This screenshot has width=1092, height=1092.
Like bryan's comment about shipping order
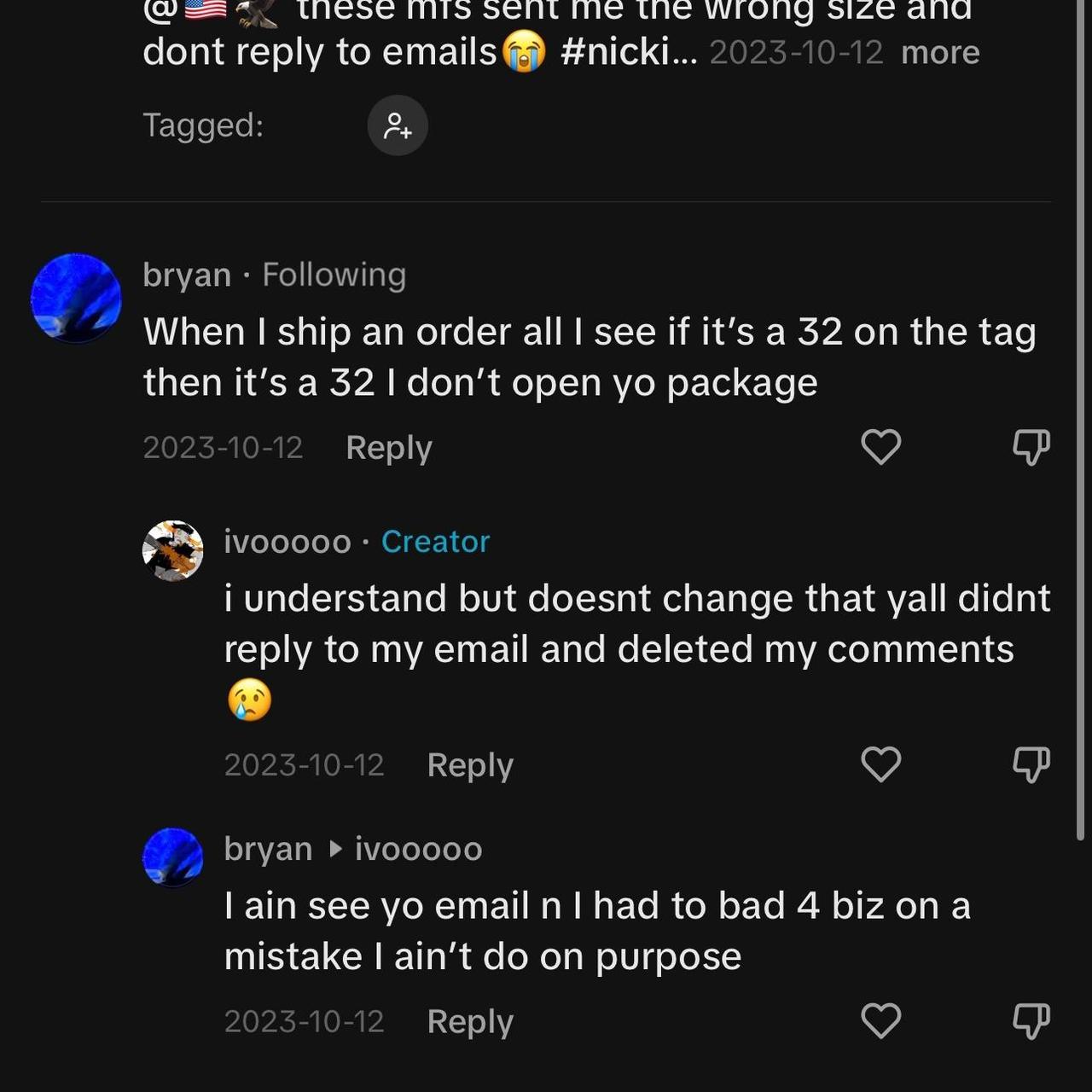[880, 447]
